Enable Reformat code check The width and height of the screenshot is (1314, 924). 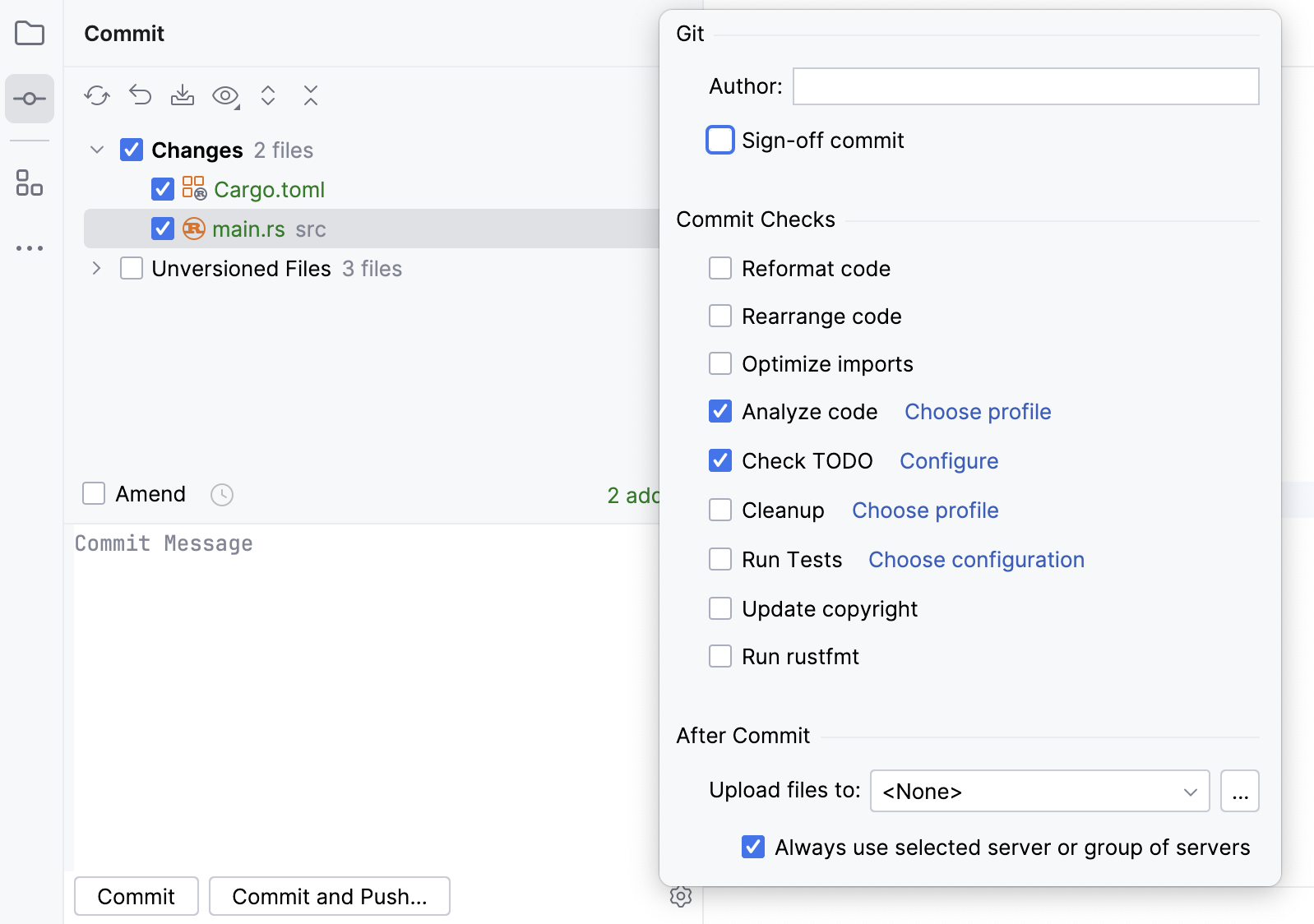[720, 268]
